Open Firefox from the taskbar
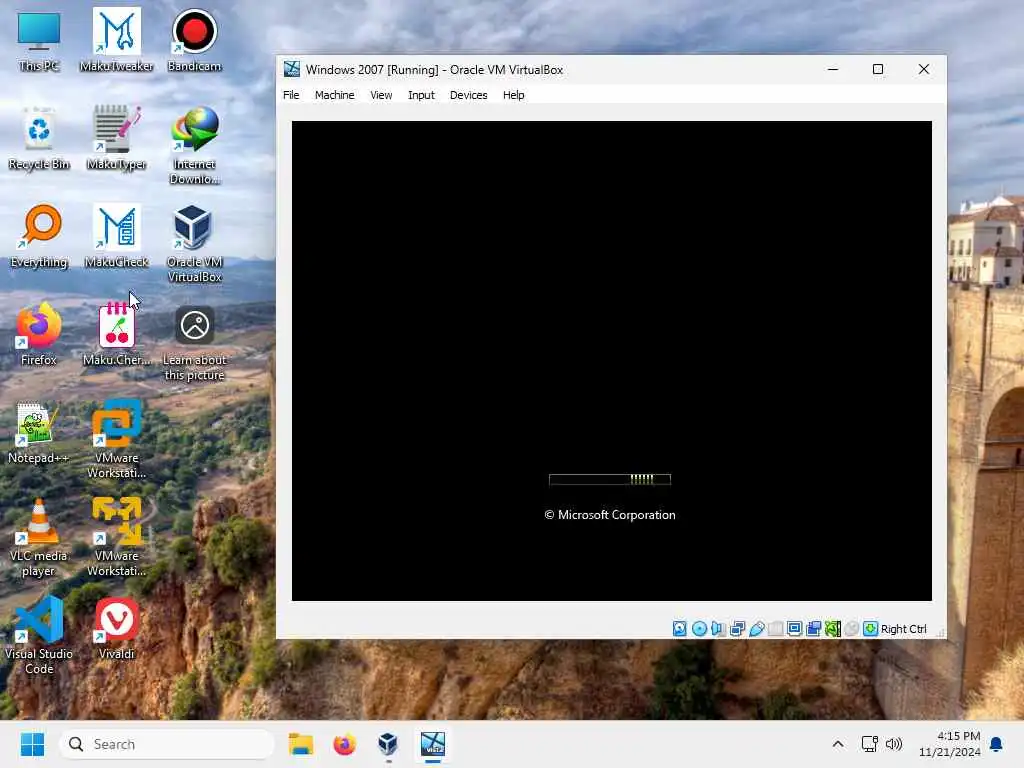This screenshot has width=1024, height=768. point(344,744)
